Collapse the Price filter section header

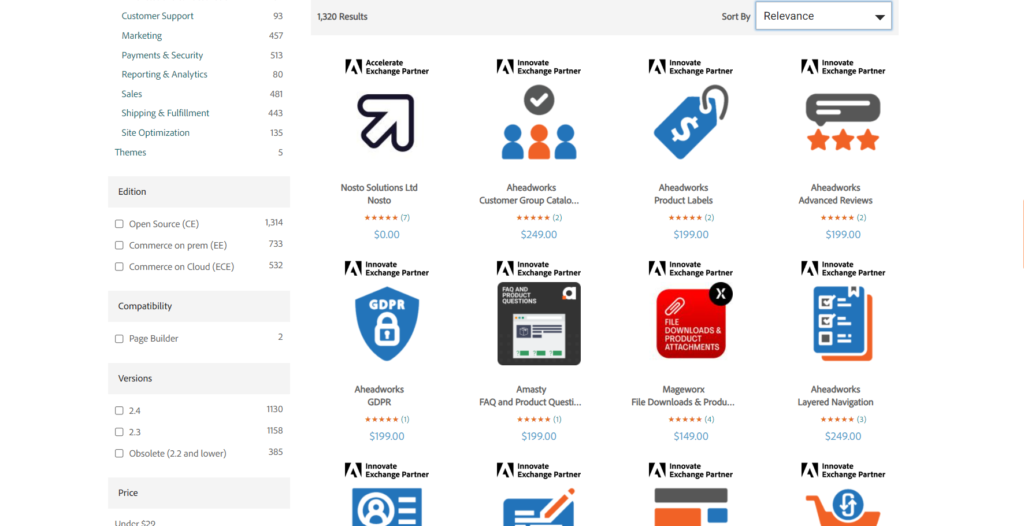point(199,493)
